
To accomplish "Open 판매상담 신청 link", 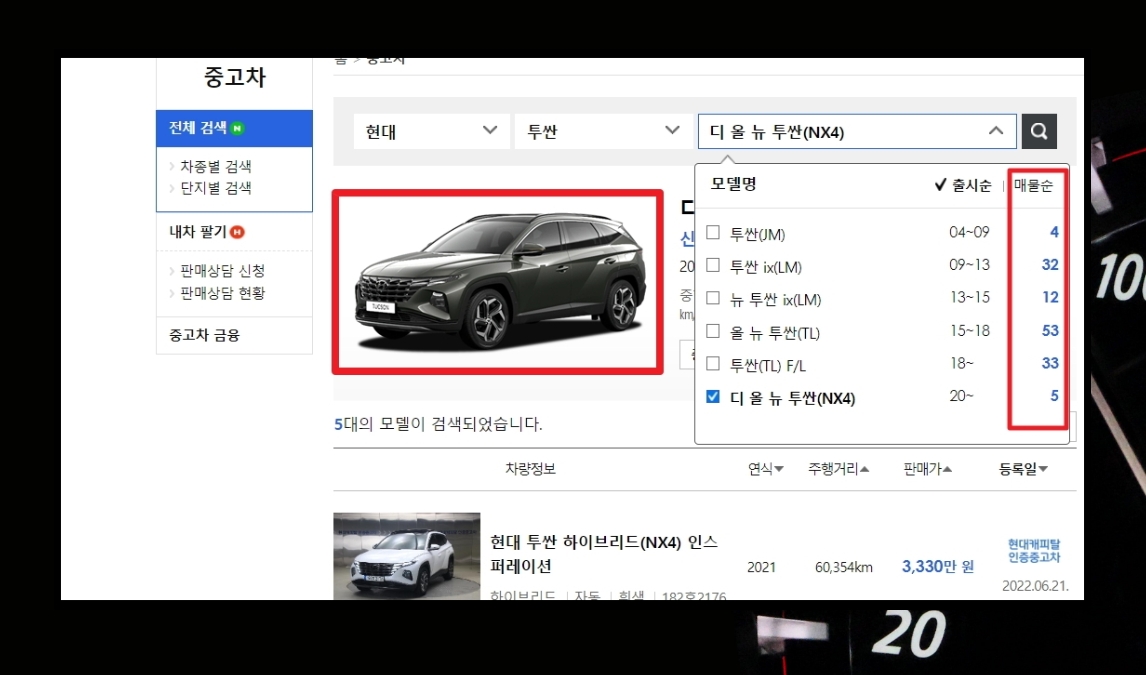I will click(222, 271).
